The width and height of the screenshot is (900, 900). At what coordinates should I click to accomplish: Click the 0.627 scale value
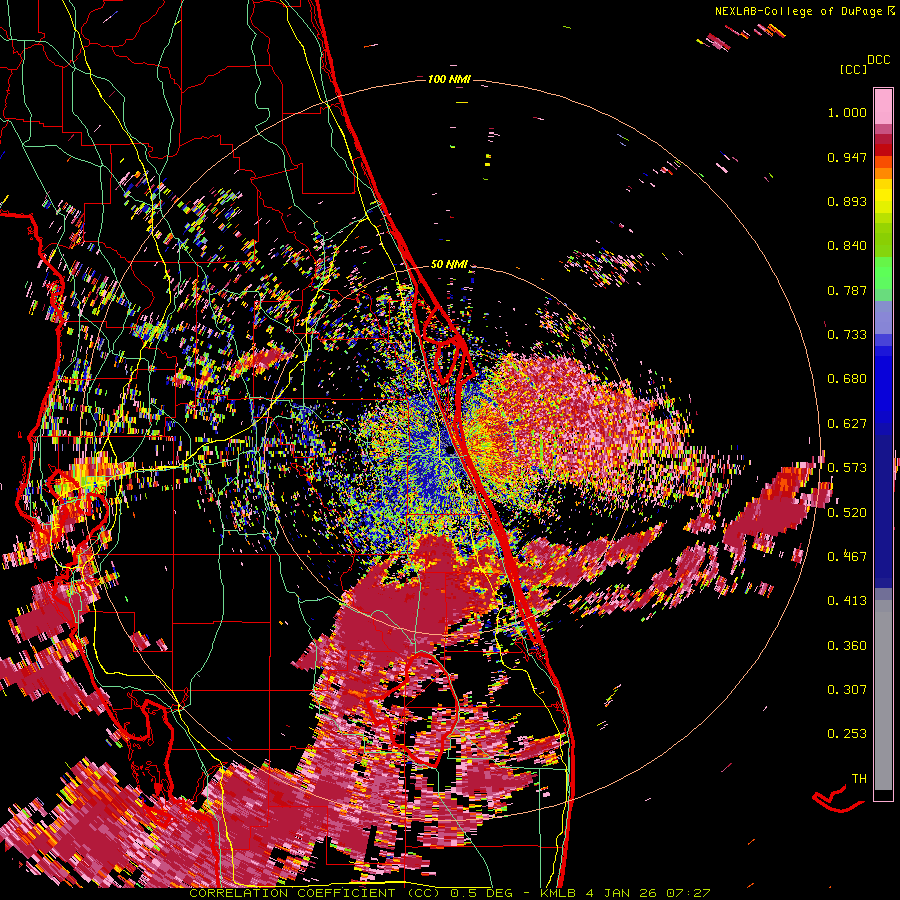tap(847, 424)
